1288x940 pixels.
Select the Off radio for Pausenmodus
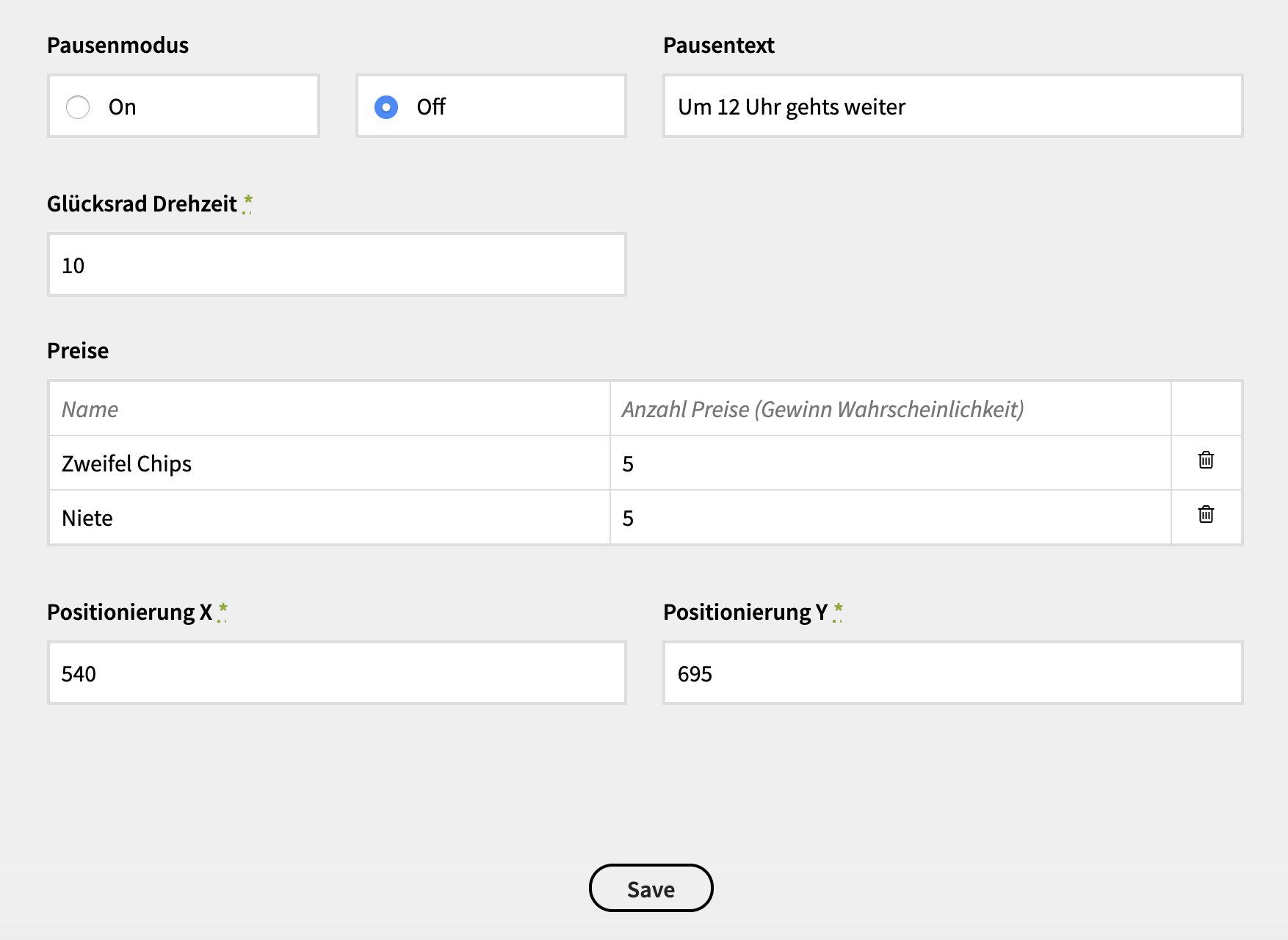click(386, 107)
